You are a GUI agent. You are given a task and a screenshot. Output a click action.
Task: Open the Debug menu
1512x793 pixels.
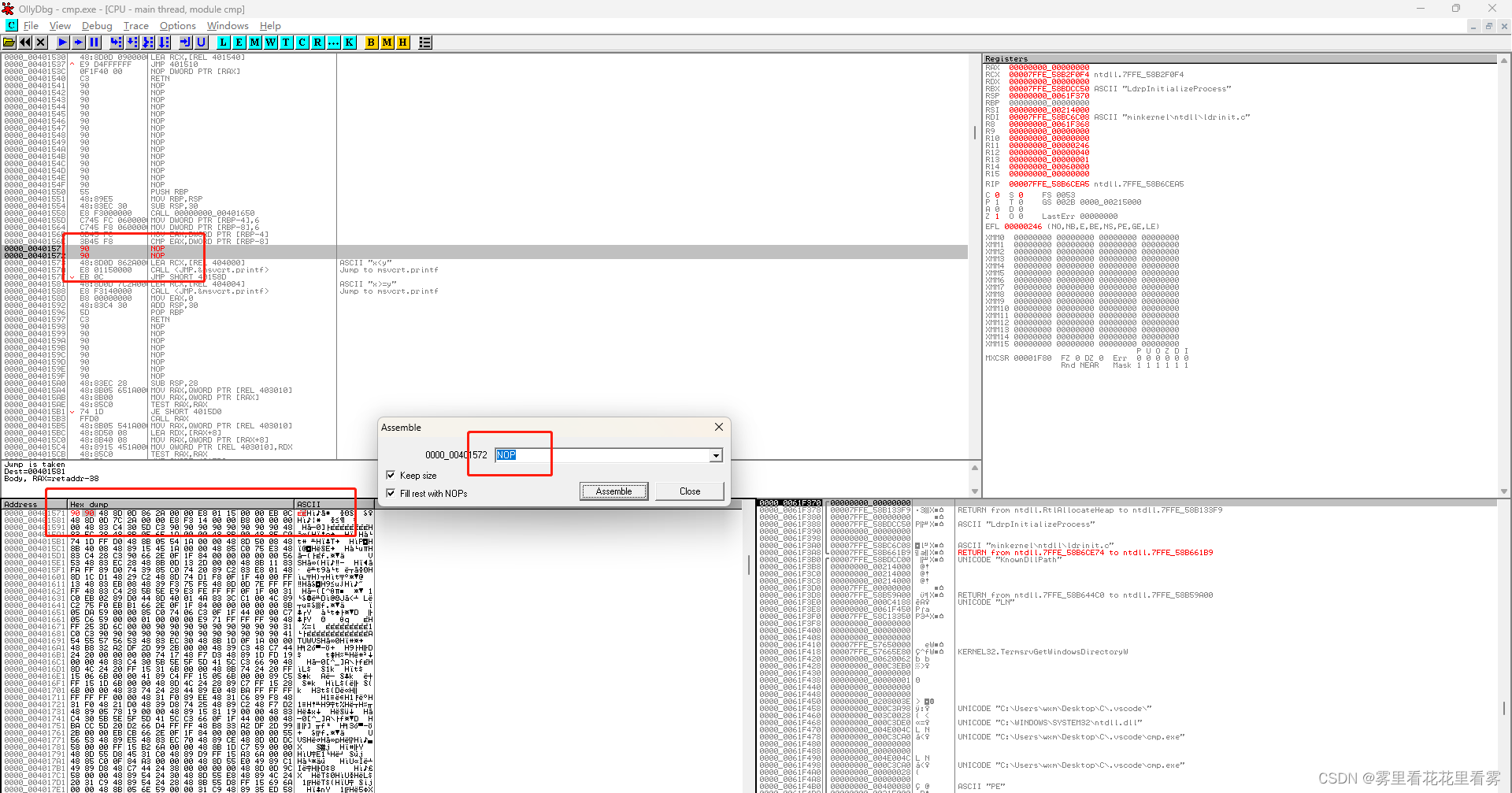(97, 26)
